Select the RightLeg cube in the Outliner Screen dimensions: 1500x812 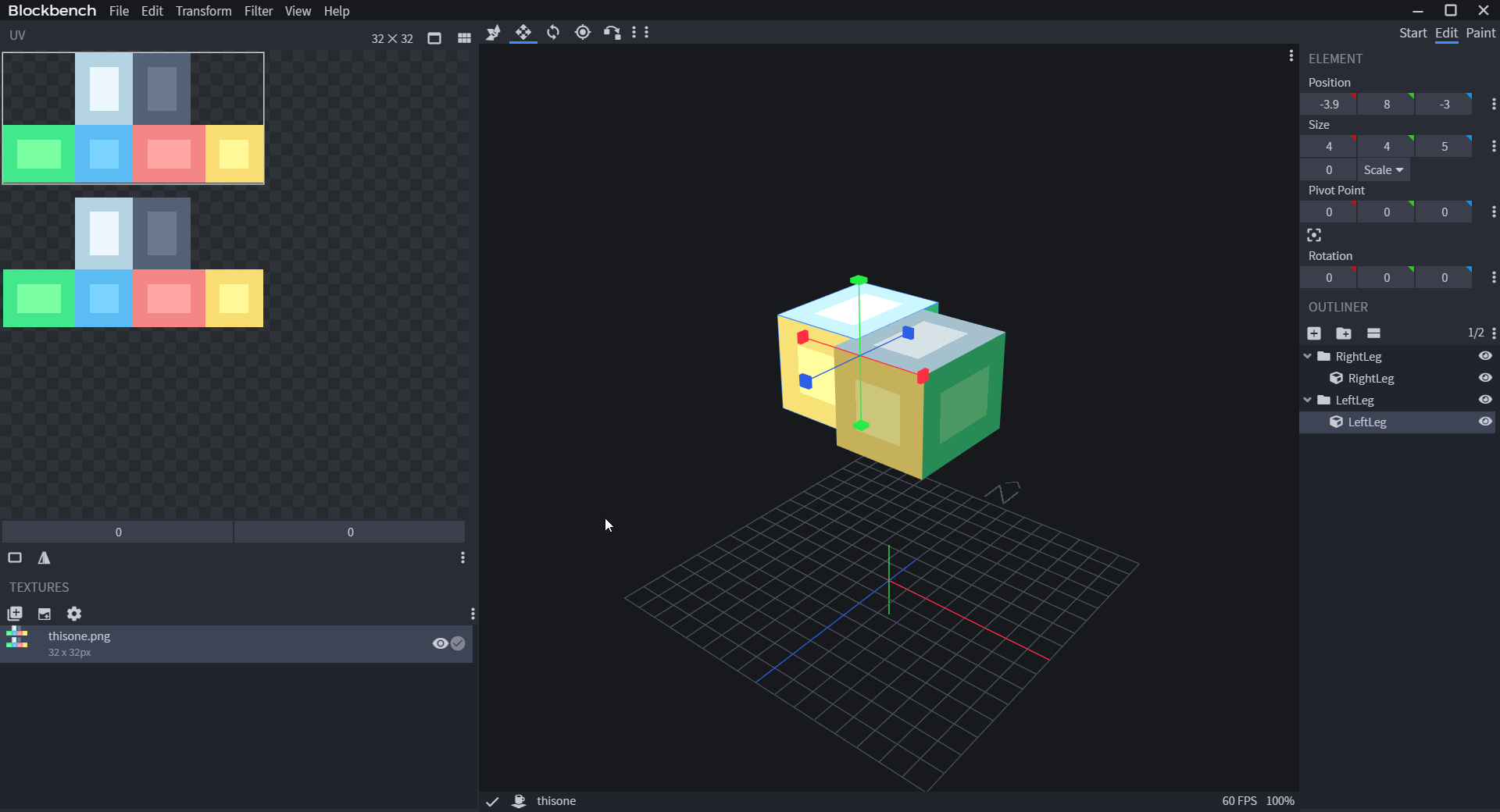(x=1370, y=378)
